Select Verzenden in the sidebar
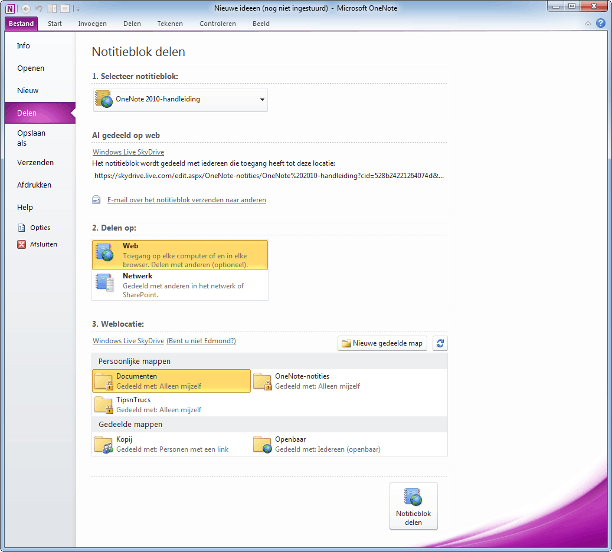612x552 pixels. coord(35,162)
